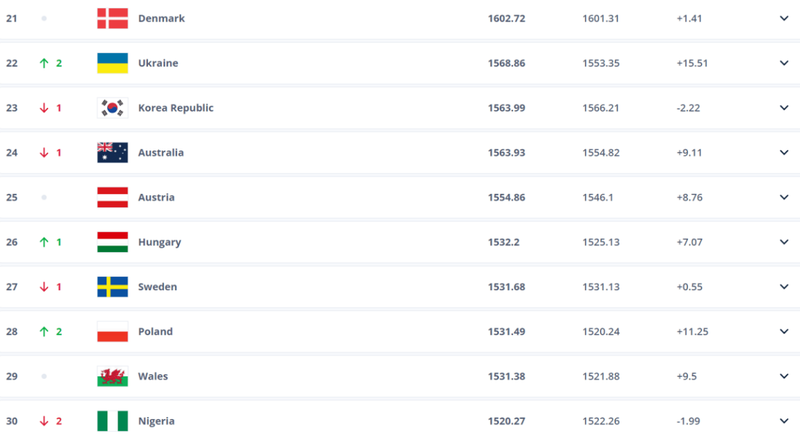Screen dimensions: 800x436
Task: Click the Sweden team name
Action: [x=157, y=287]
